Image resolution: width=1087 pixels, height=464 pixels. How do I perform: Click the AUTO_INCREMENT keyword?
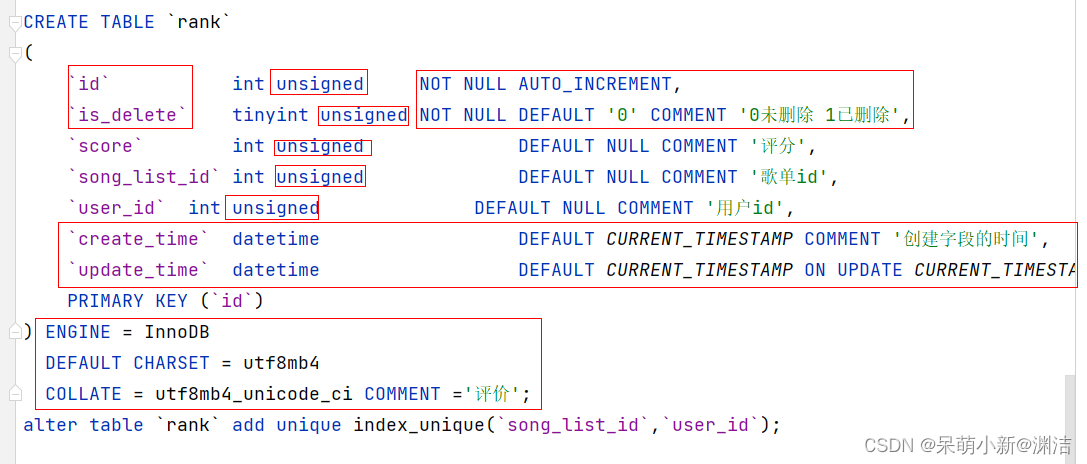pyautogui.click(x=595, y=85)
